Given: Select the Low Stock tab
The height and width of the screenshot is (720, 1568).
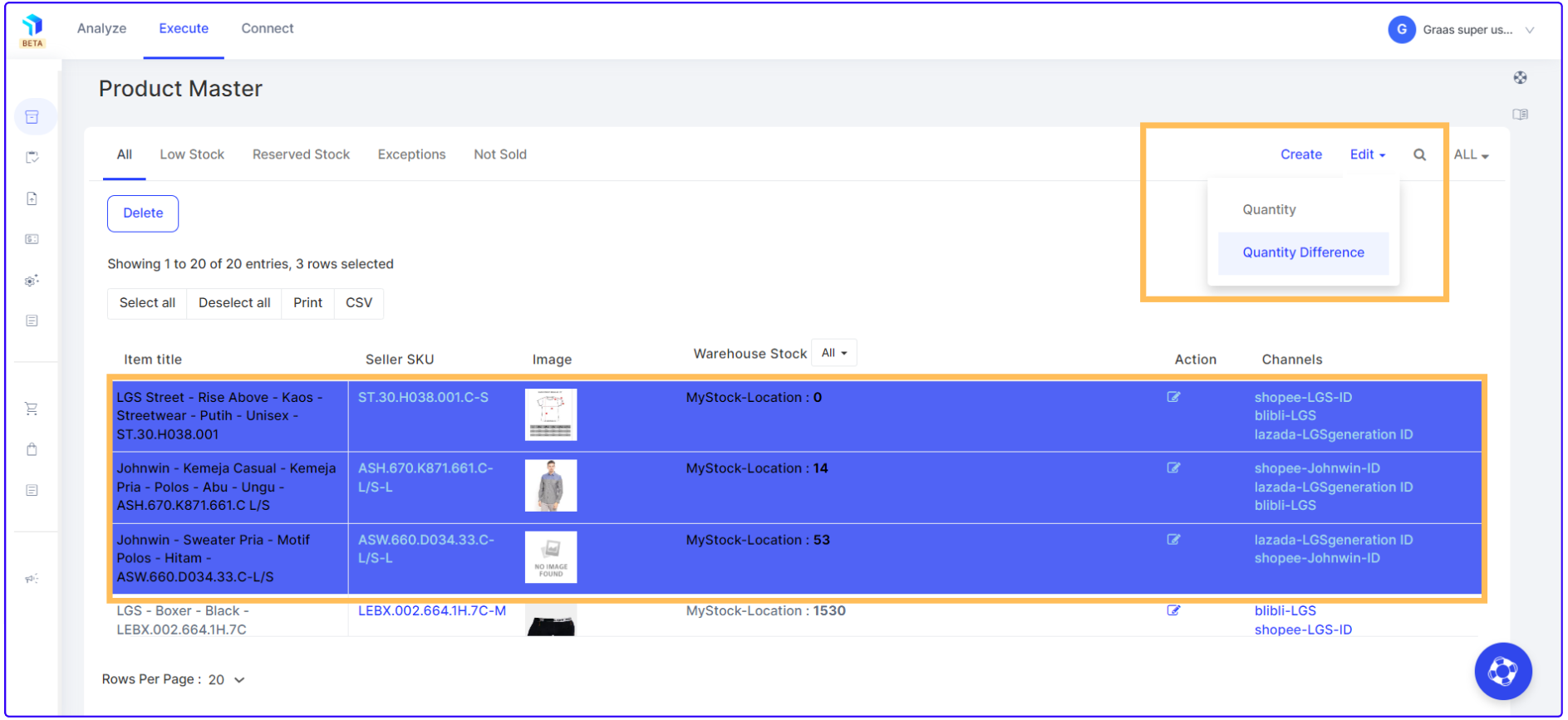Looking at the screenshot, I should click(x=192, y=154).
